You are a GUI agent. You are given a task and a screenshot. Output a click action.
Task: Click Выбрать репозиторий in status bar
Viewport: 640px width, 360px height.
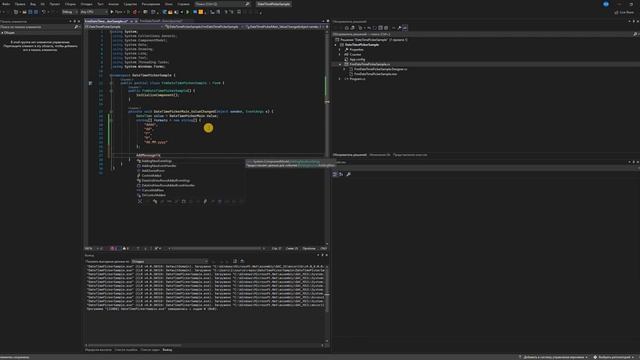click(x=614, y=357)
